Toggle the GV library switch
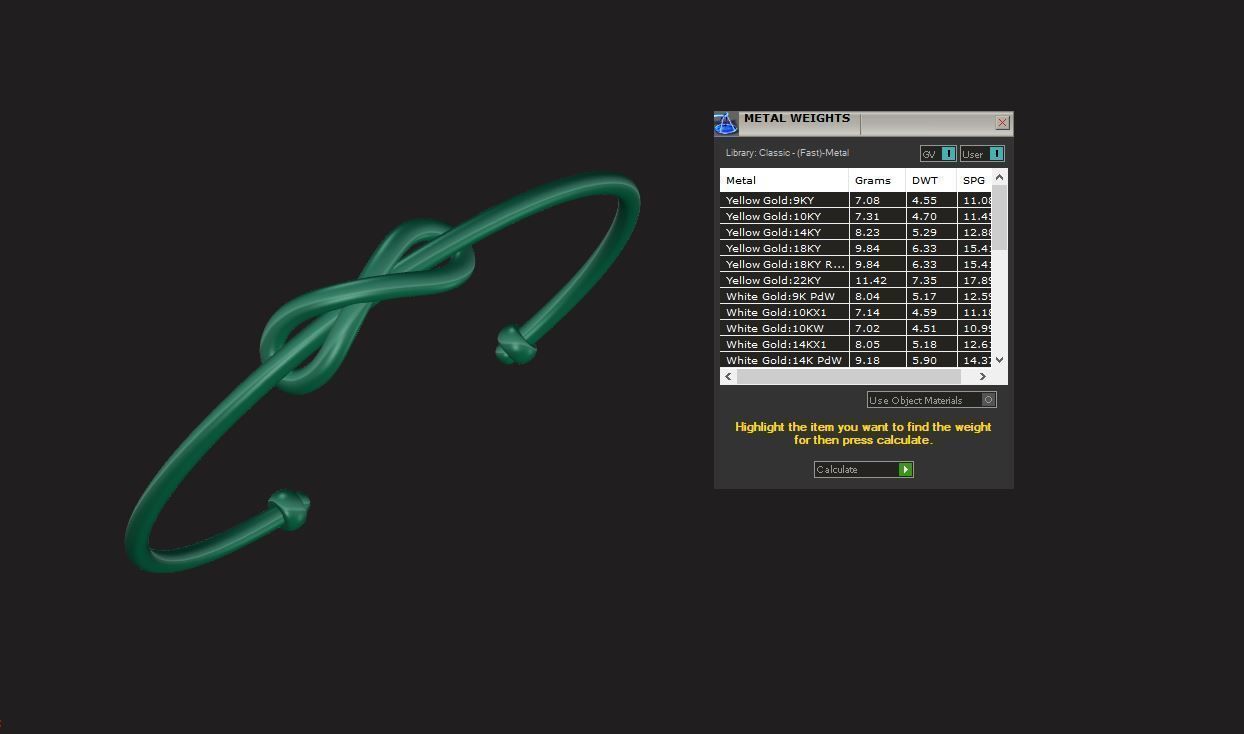Image resolution: width=1244 pixels, height=734 pixels. [938, 154]
